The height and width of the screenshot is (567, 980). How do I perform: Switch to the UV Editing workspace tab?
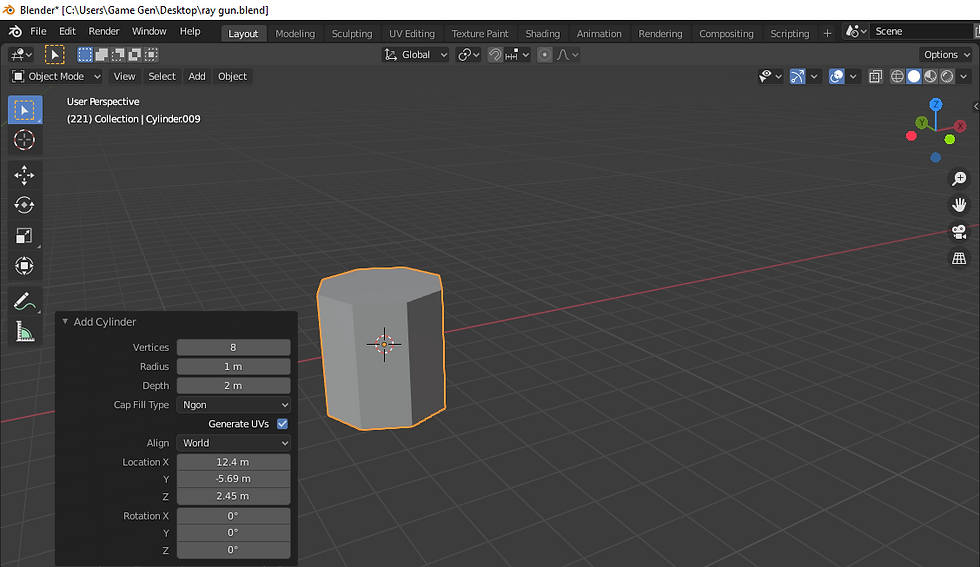pos(412,34)
